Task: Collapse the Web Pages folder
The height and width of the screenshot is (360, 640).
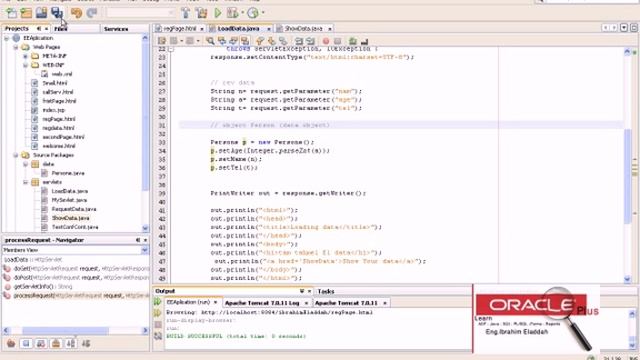Action: click(16, 47)
